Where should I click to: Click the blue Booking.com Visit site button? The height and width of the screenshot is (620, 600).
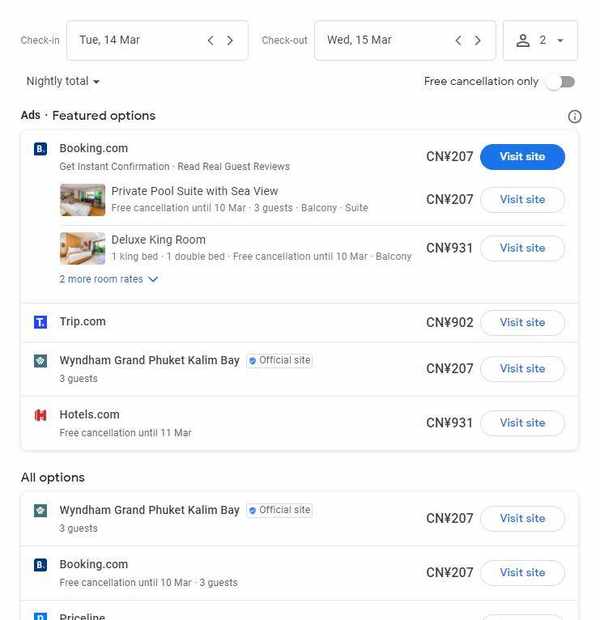(x=522, y=157)
